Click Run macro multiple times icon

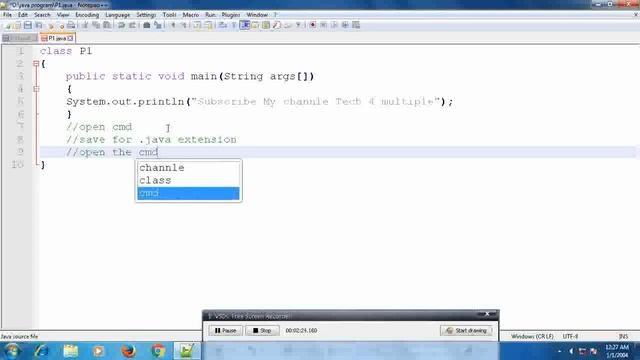(x=345, y=25)
